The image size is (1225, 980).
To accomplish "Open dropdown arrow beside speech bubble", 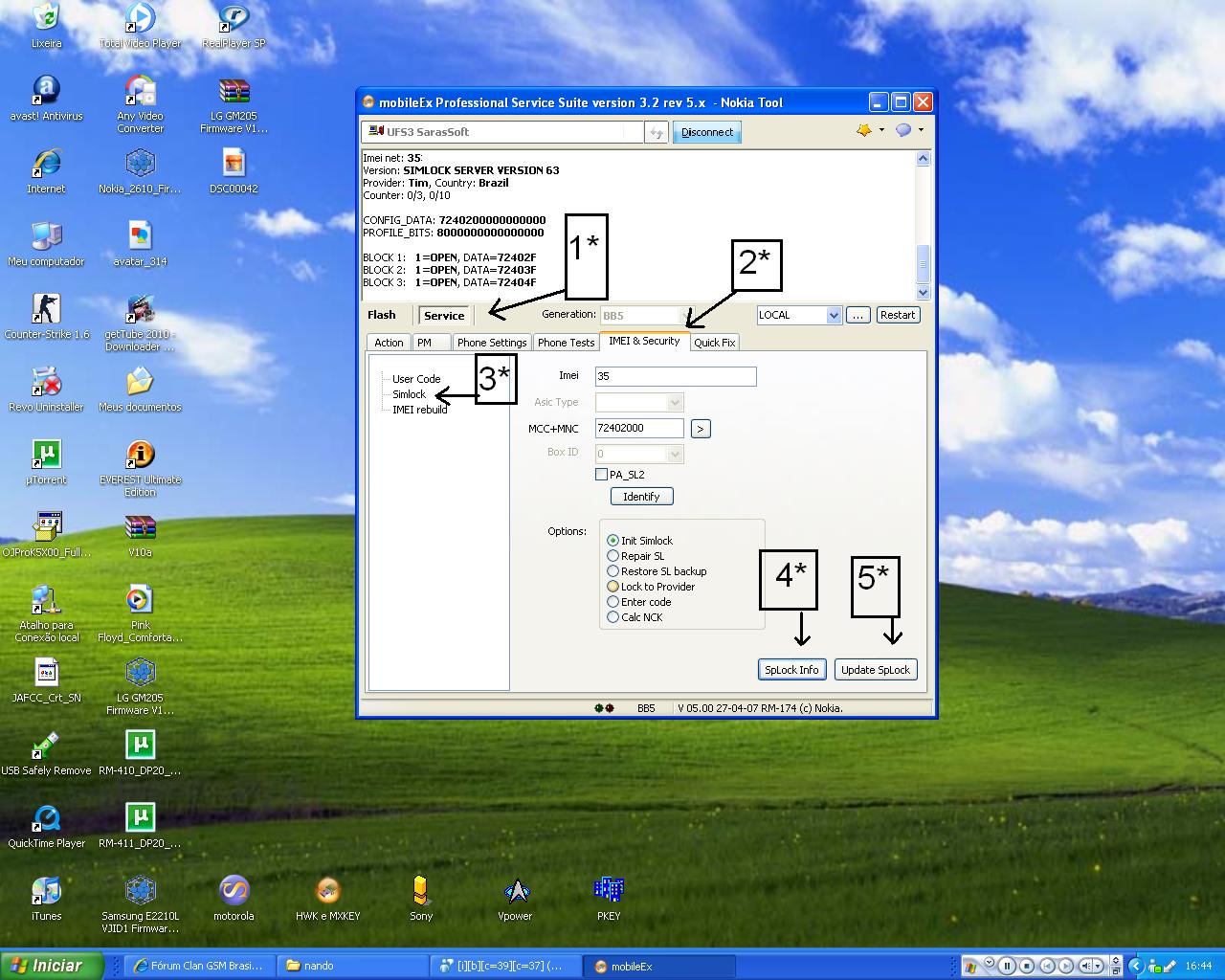I will tap(921, 130).
